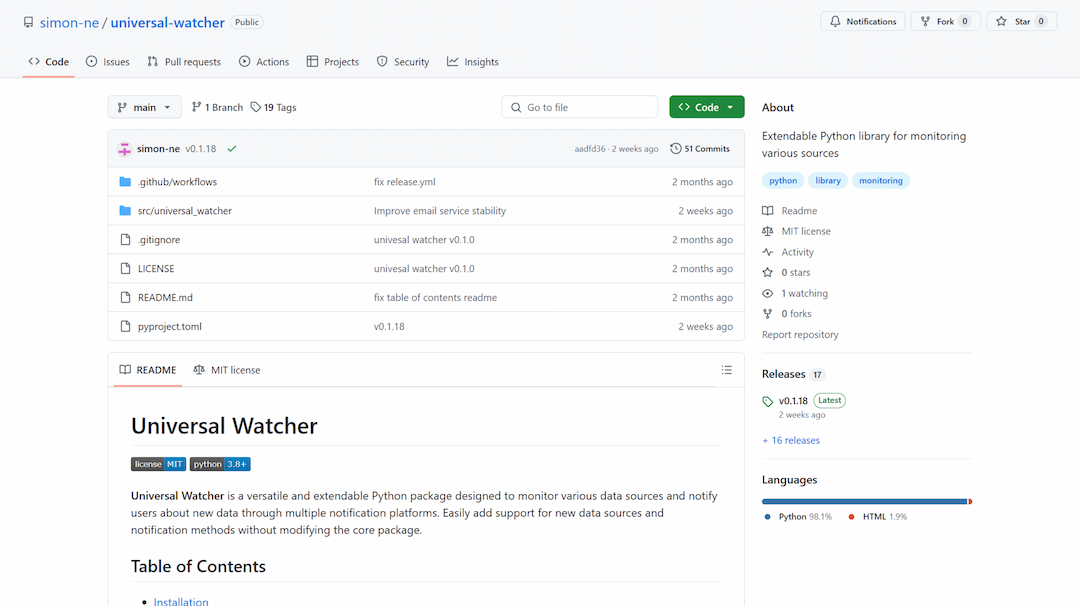Click the commit history clock icon
The width and height of the screenshot is (1080, 606).
(676, 149)
